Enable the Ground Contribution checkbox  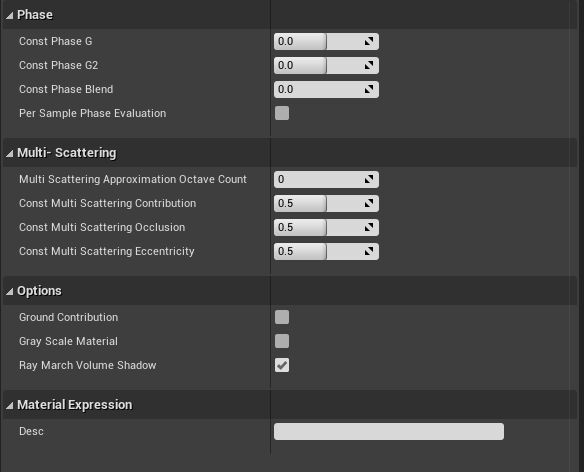[x=282, y=317]
